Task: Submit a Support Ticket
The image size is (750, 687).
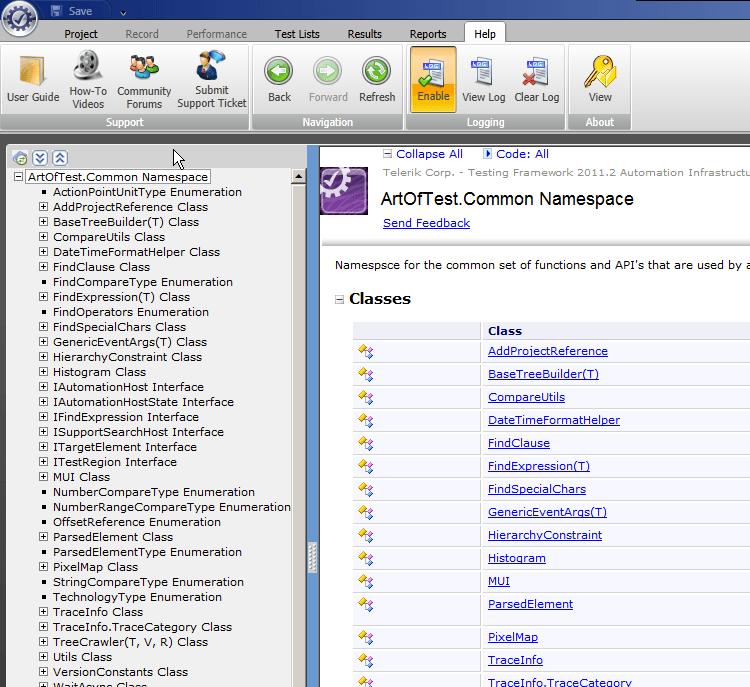Action: (x=211, y=79)
